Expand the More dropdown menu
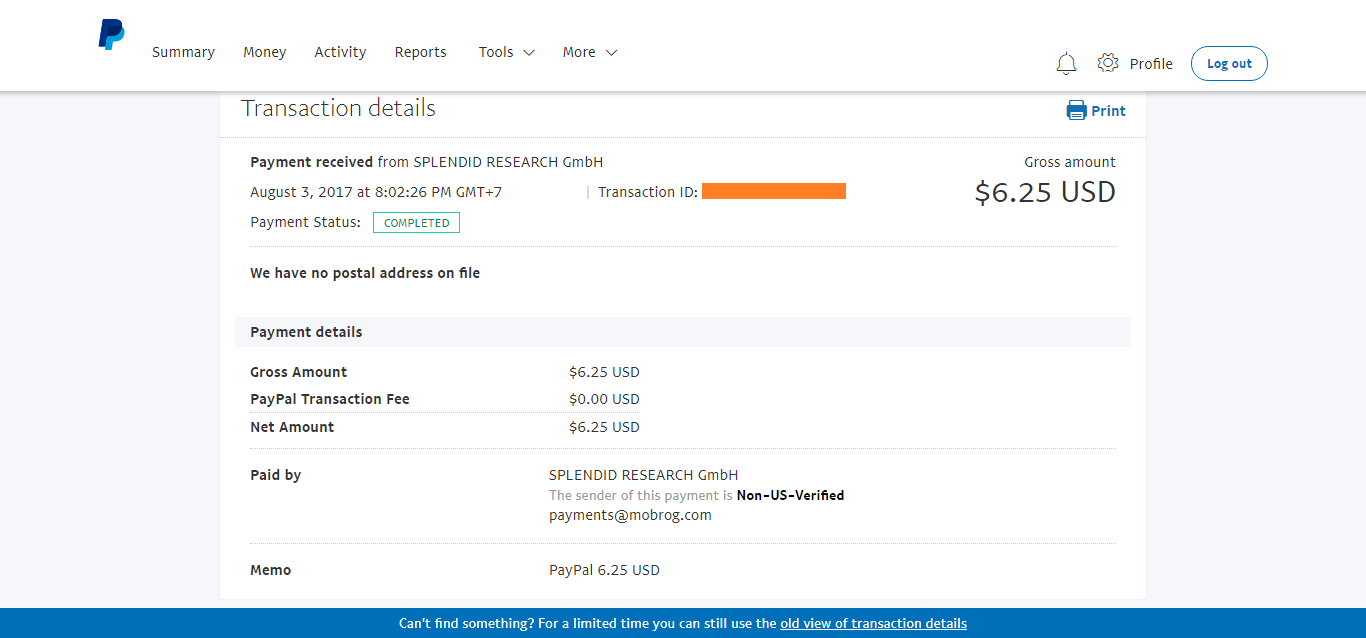 point(589,52)
